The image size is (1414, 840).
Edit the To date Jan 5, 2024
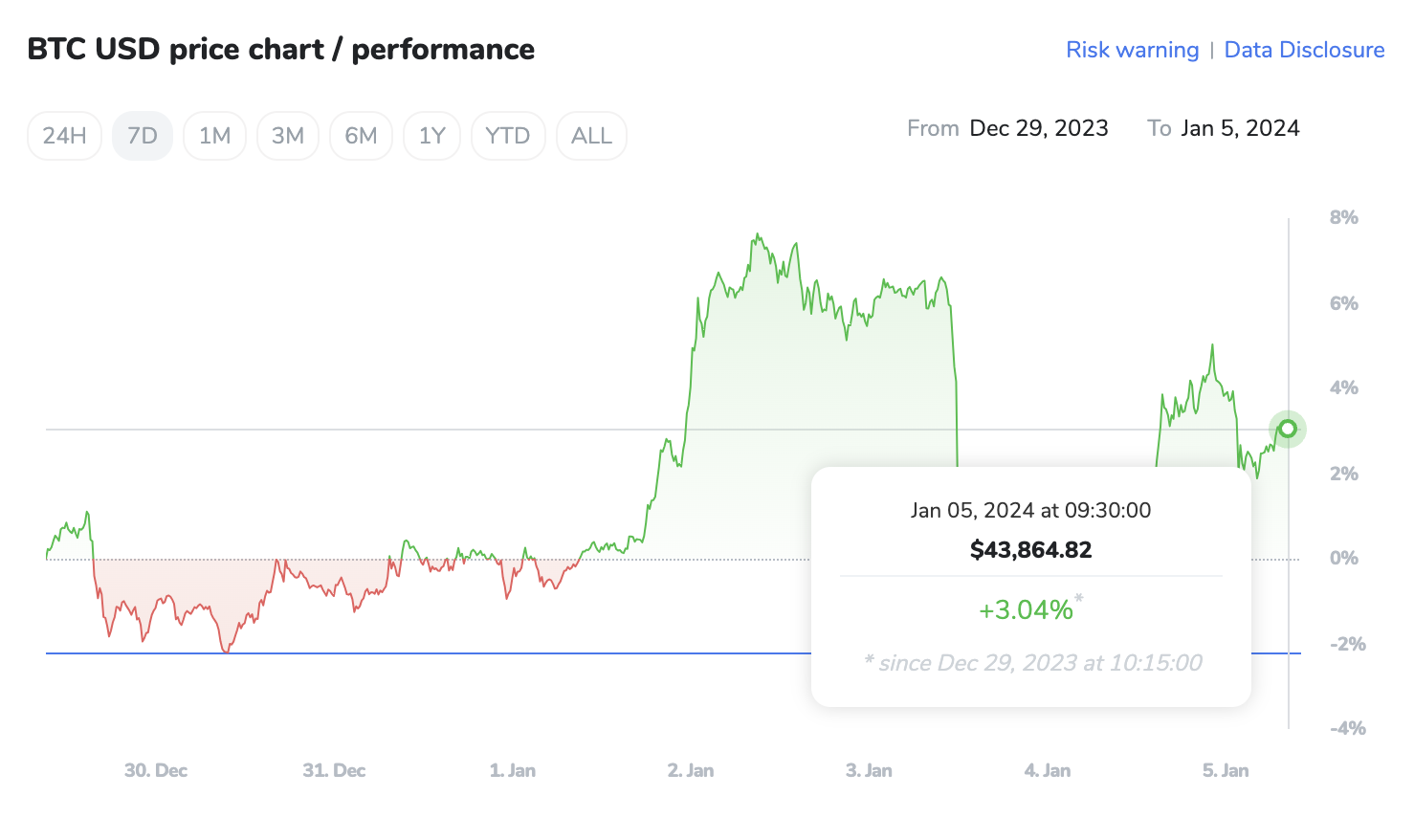tap(1240, 128)
